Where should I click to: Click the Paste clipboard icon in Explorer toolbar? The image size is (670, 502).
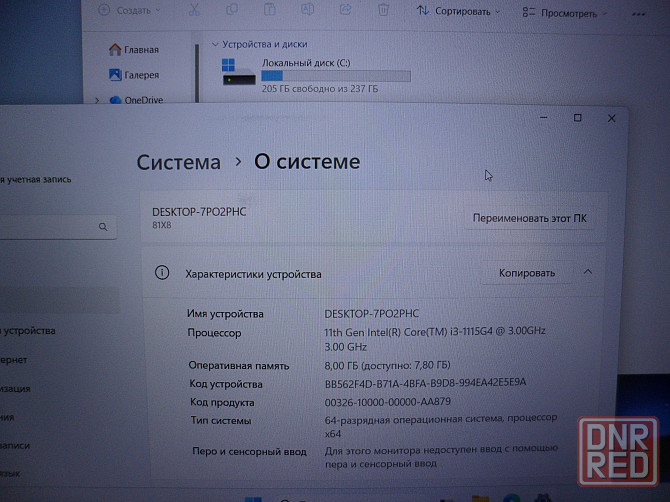point(270,9)
